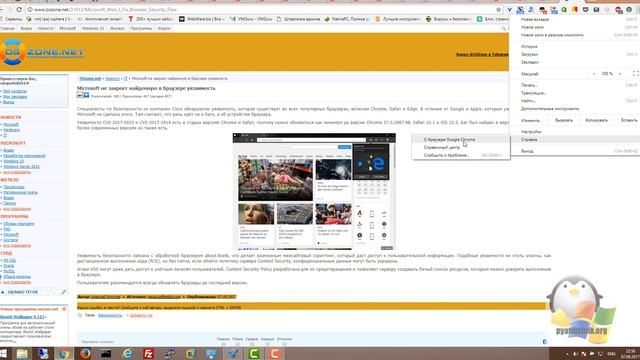This screenshot has height=360, width=640.
Task: Click "Копировать" in the edit row
Action: [x=596, y=120]
